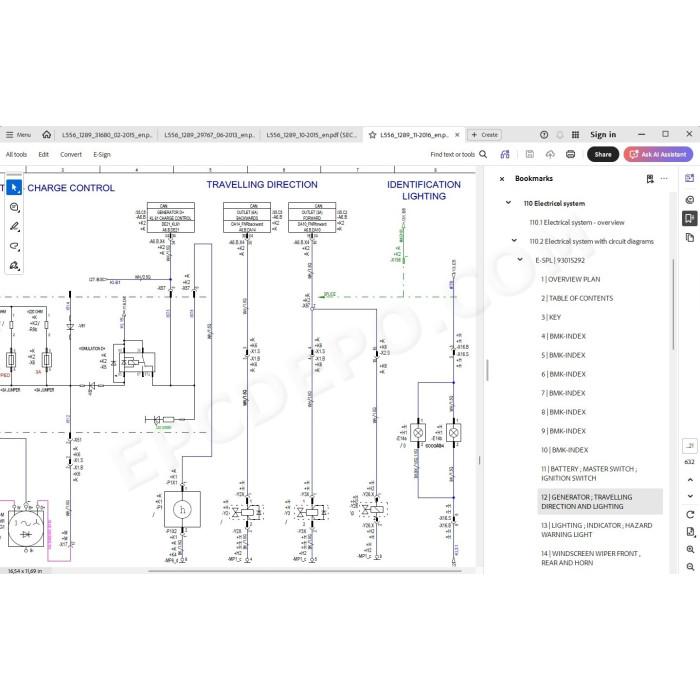700x700 pixels.
Task: Open the Convert toolbar item
Action: [71, 154]
